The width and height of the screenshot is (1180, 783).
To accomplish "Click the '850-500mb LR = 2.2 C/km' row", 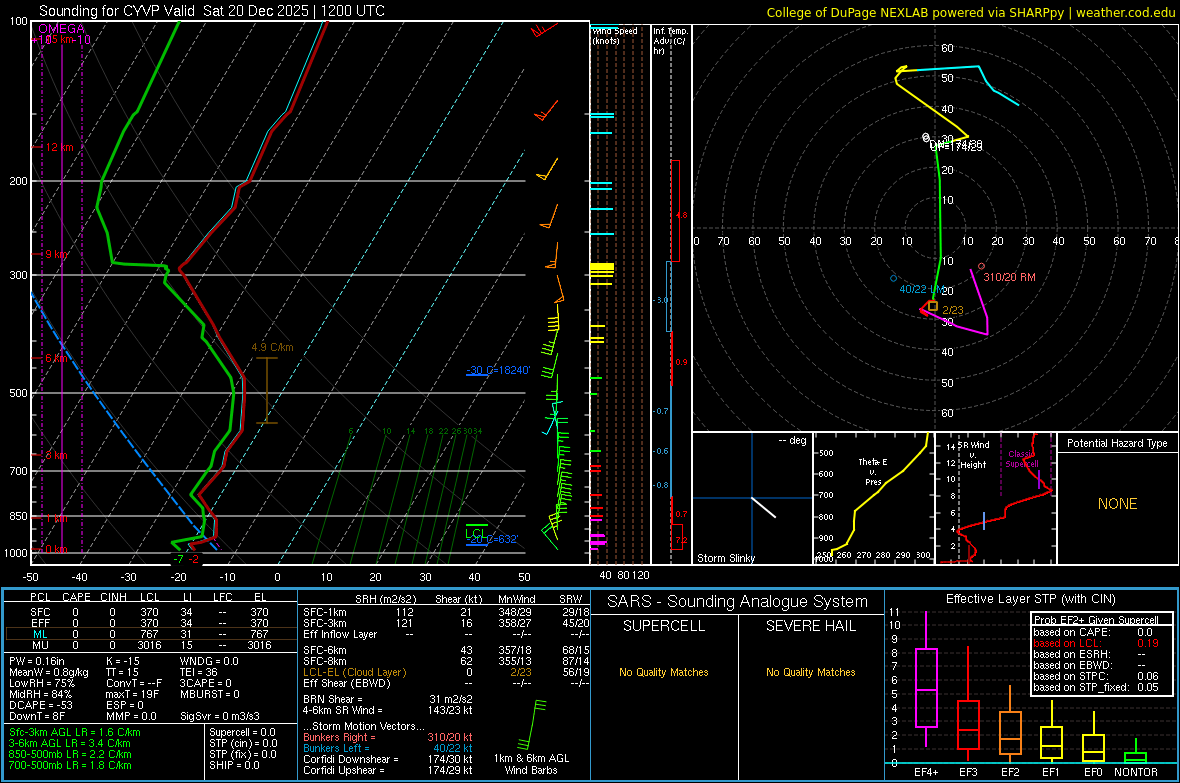I will (70, 754).
